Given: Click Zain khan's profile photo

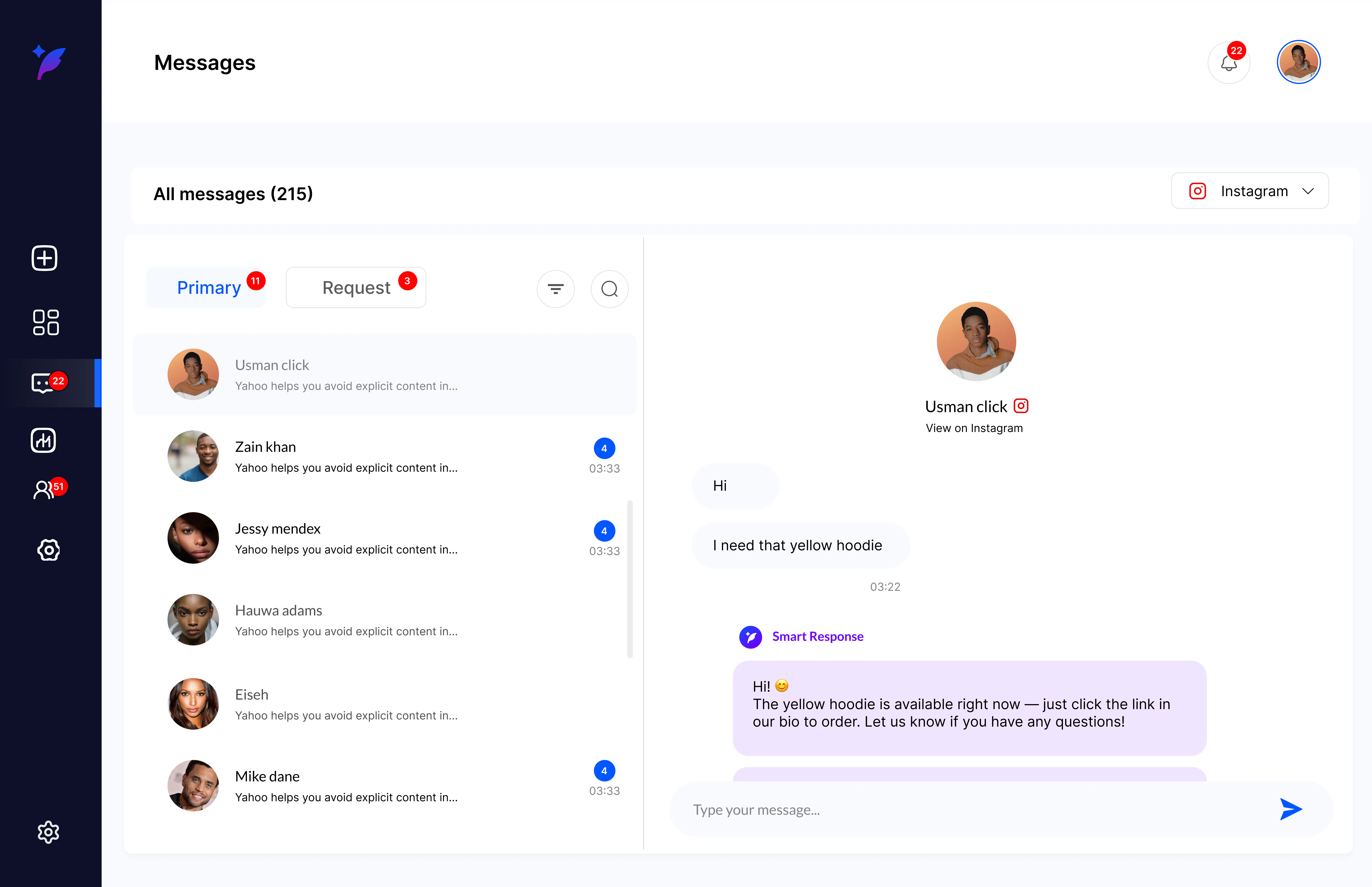Looking at the screenshot, I should [x=193, y=456].
